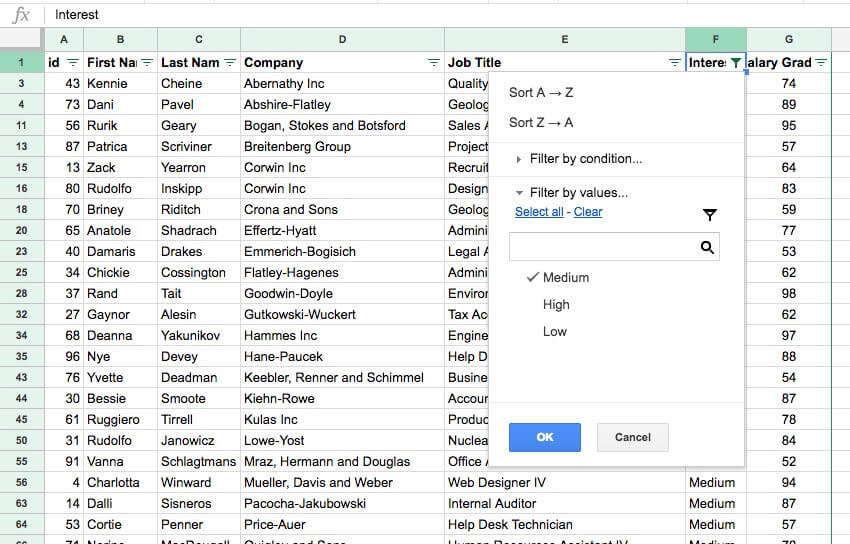The height and width of the screenshot is (544, 850).
Task: Click cell Bogan, Stokes and Botsford
Action: coord(342,126)
